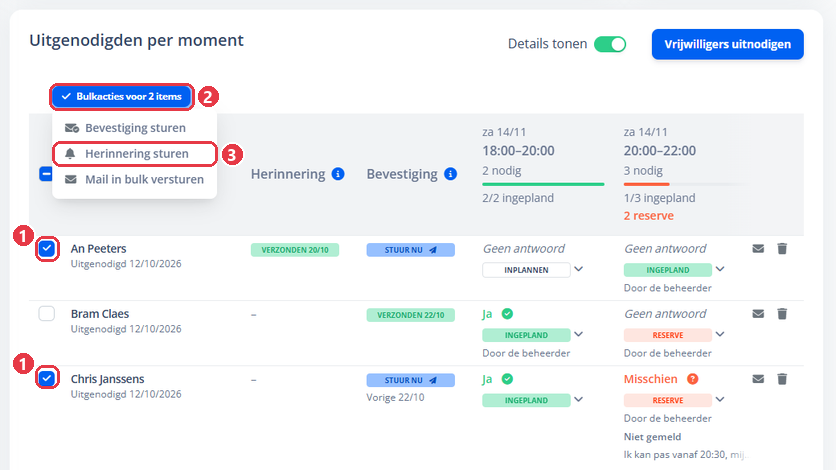Viewport: 836px width, 470px height.
Task: Click the 2 reserve text
Action: coord(648,216)
